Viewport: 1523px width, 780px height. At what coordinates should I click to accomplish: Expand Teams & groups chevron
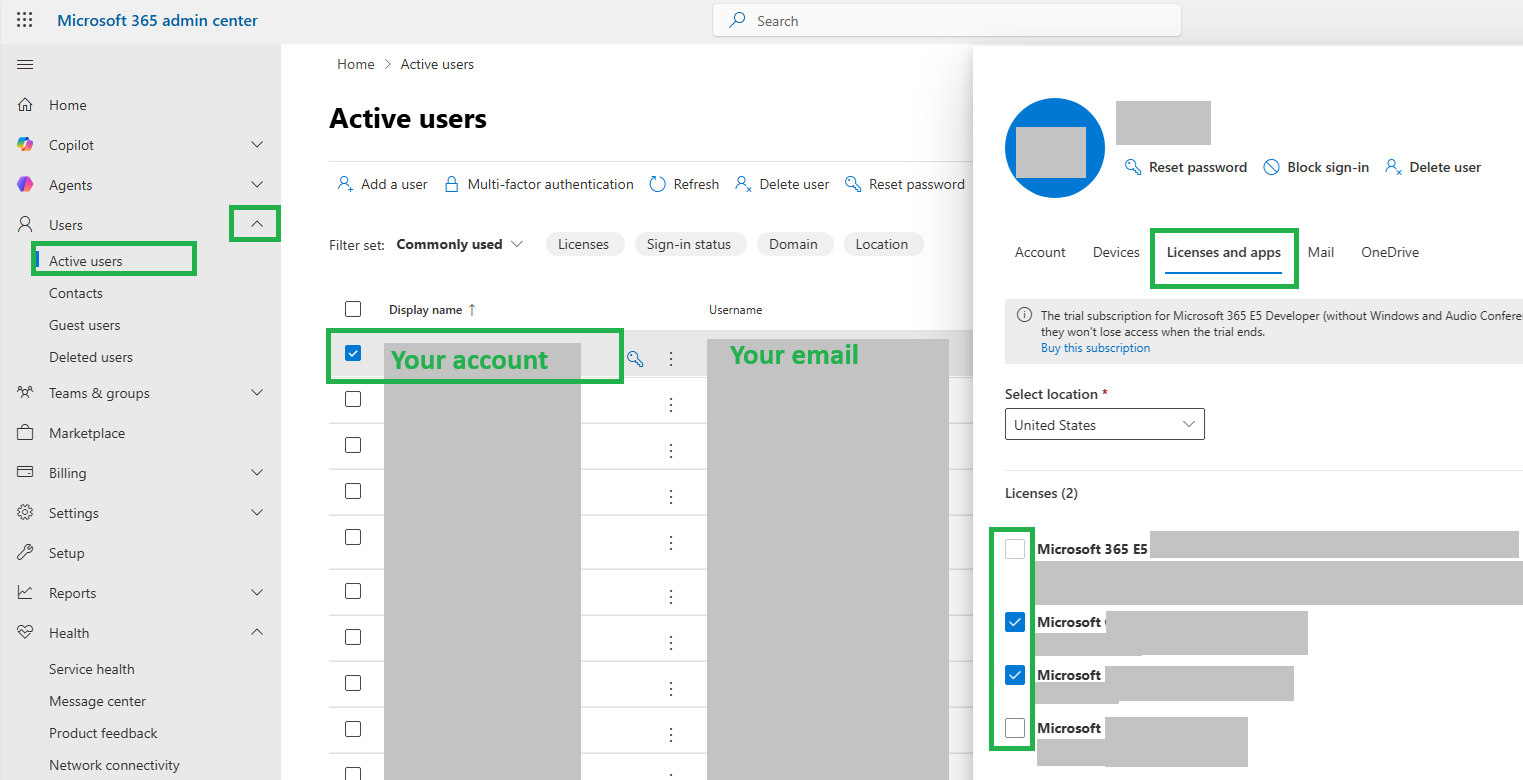257,393
